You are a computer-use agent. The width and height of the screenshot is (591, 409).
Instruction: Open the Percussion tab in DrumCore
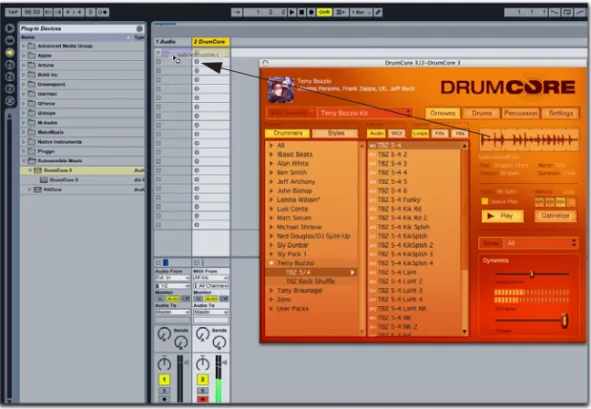pos(521,113)
